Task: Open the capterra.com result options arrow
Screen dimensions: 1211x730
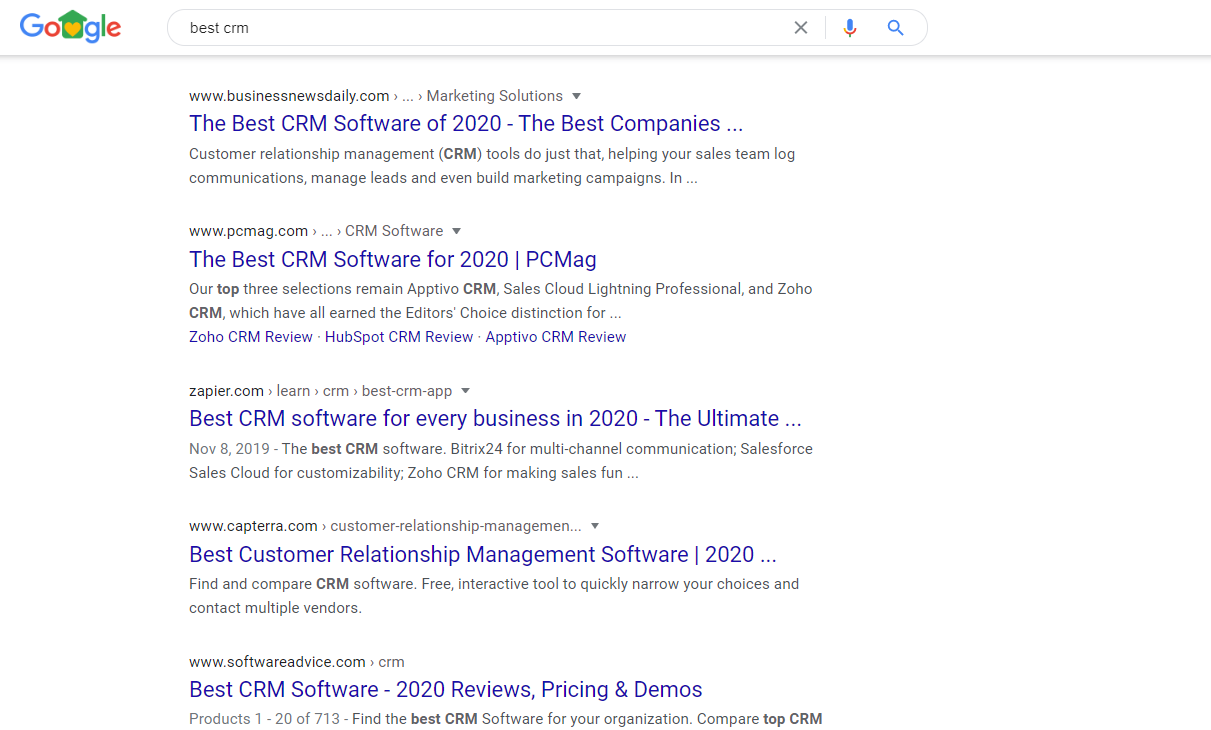Action: tap(595, 526)
